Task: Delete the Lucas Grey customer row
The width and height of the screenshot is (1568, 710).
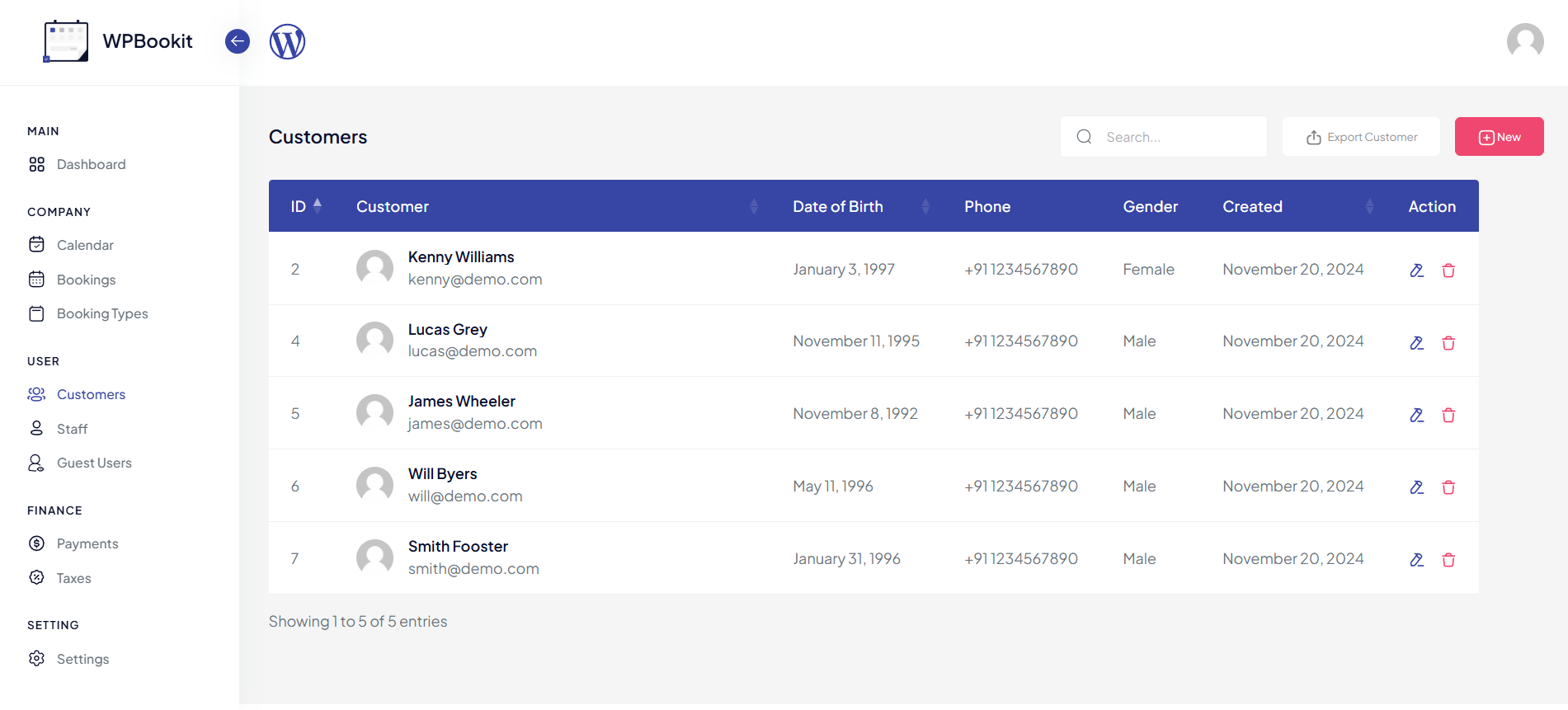Action: 1448,343
